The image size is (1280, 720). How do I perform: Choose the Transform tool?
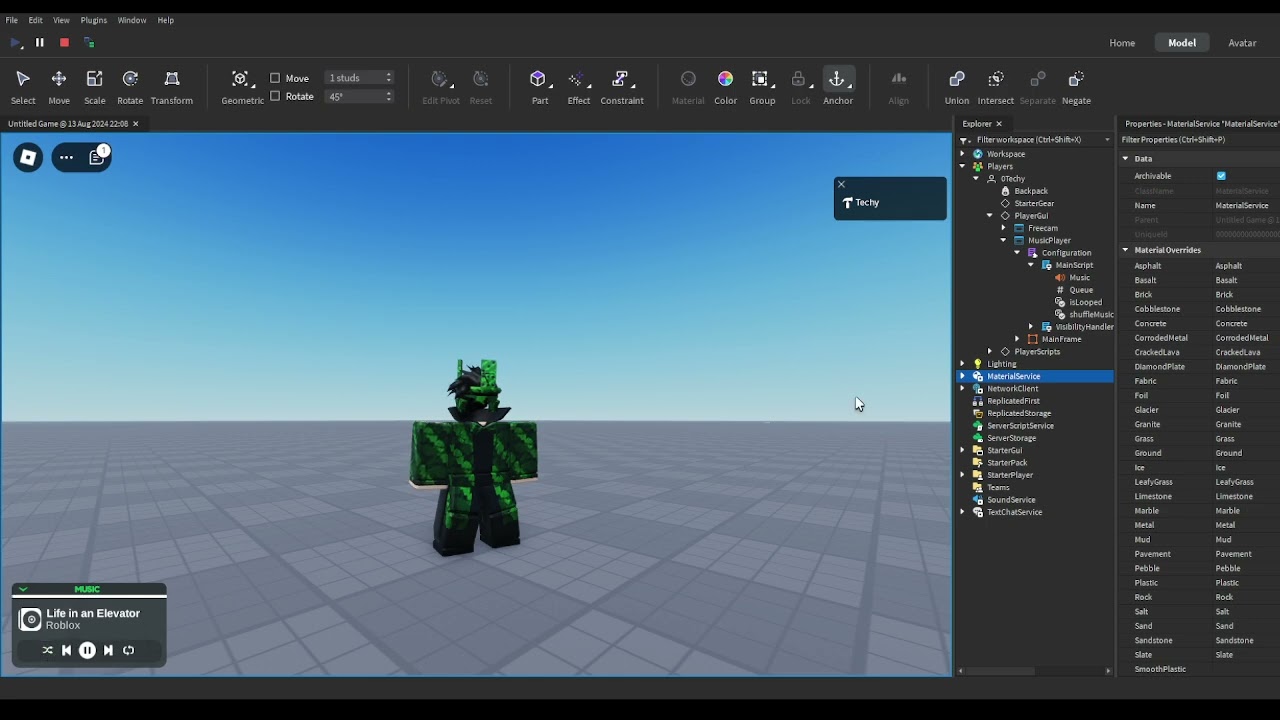point(171,80)
